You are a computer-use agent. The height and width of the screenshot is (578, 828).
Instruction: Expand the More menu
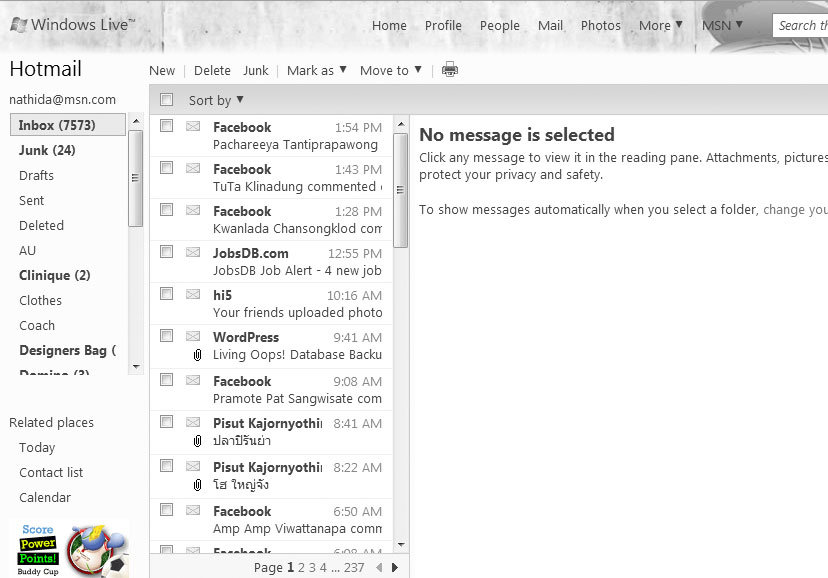[x=661, y=25]
